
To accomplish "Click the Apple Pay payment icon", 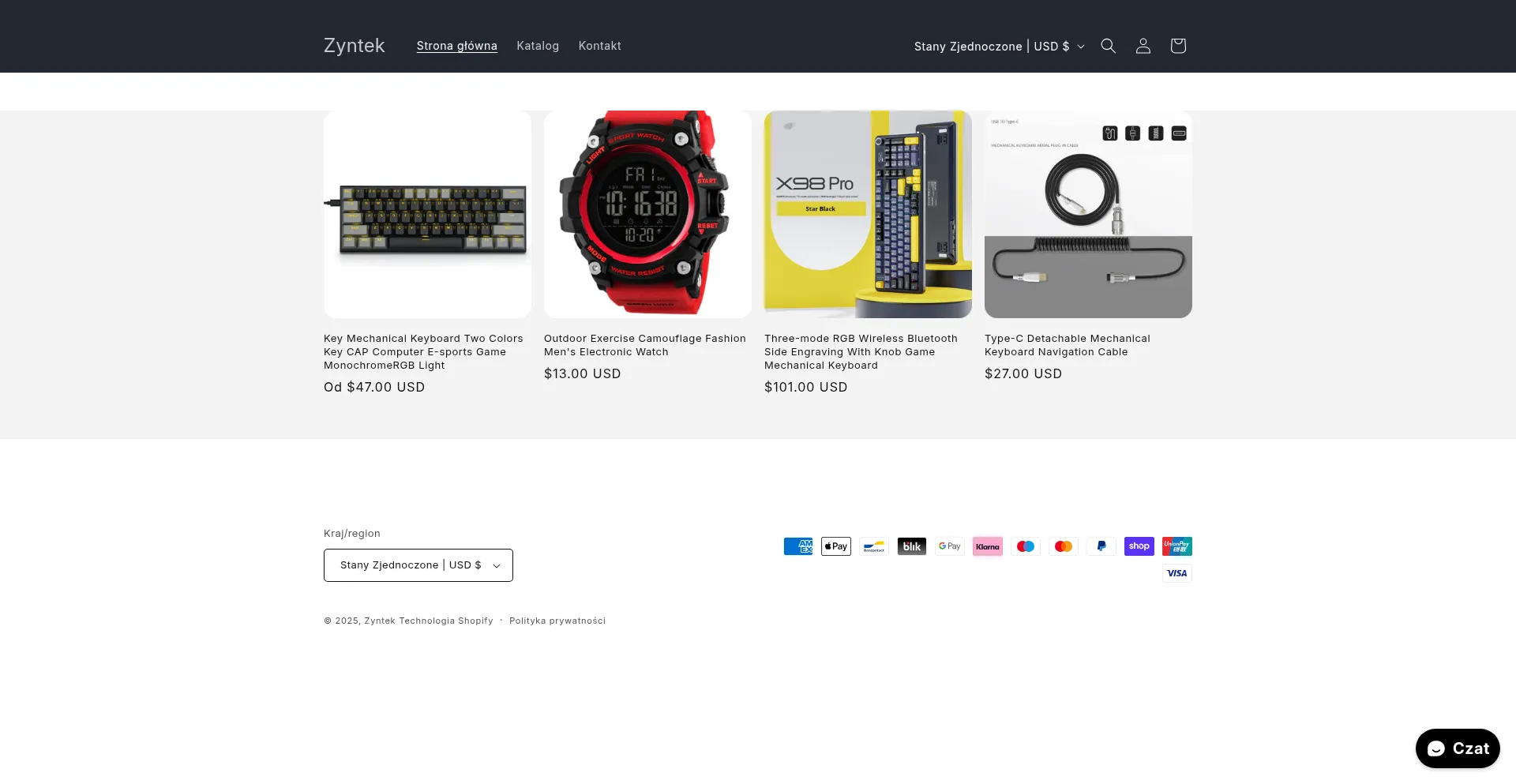I will 835,546.
